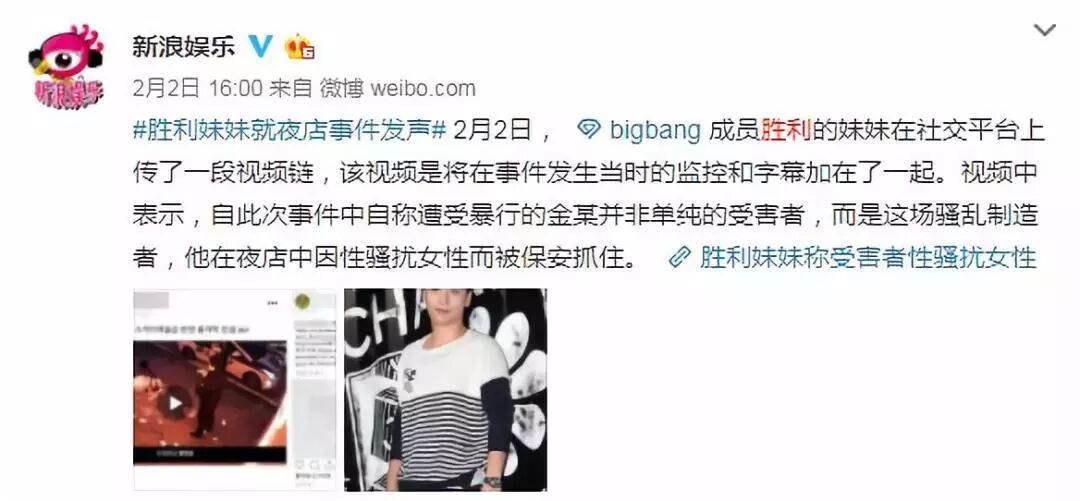Image resolution: width=1080 pixels, height=501 pixels.
Task: Click the crown membership level badge
Action: coord(300,46)
